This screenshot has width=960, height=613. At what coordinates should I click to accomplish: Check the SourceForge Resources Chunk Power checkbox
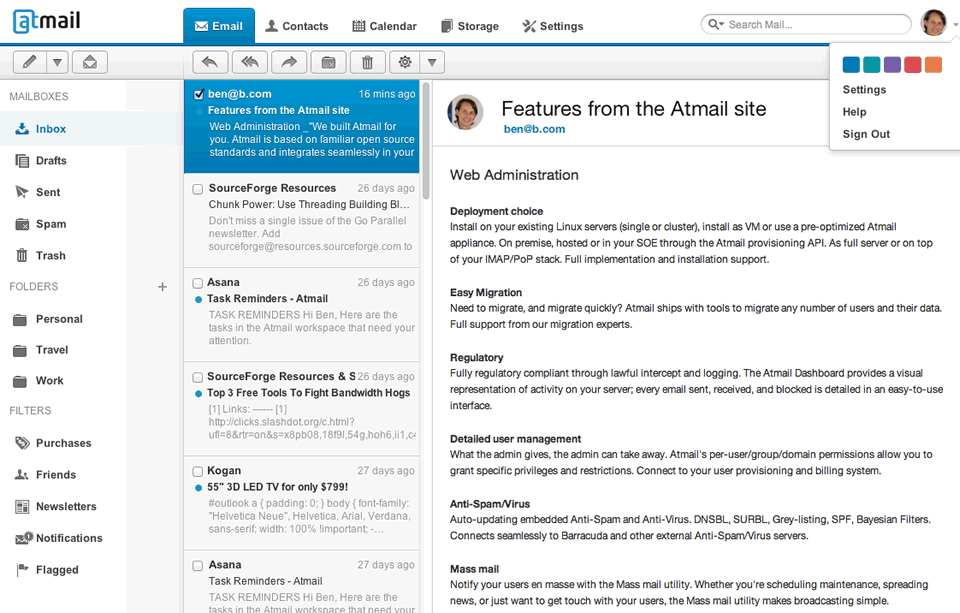pyautogui.click(x=198, y=189)
